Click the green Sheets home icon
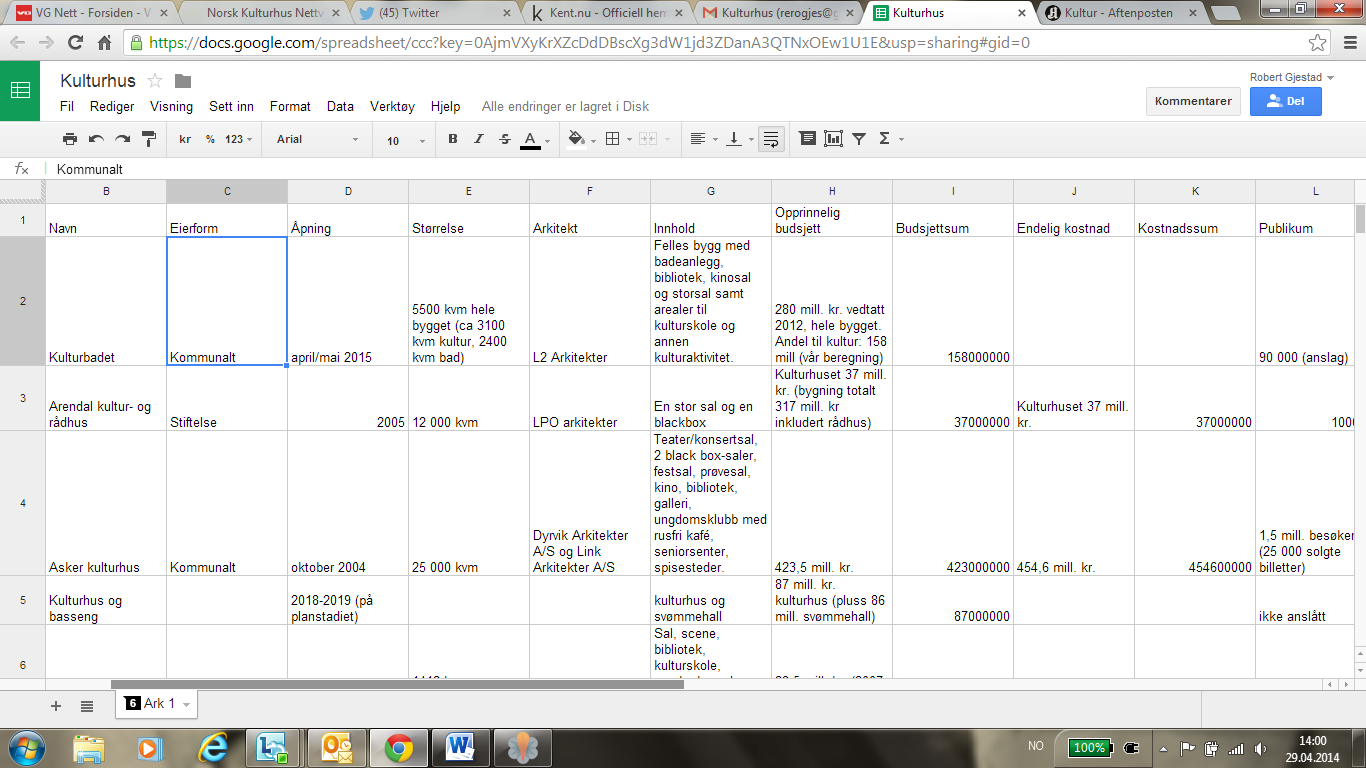 tap(20, 90)
